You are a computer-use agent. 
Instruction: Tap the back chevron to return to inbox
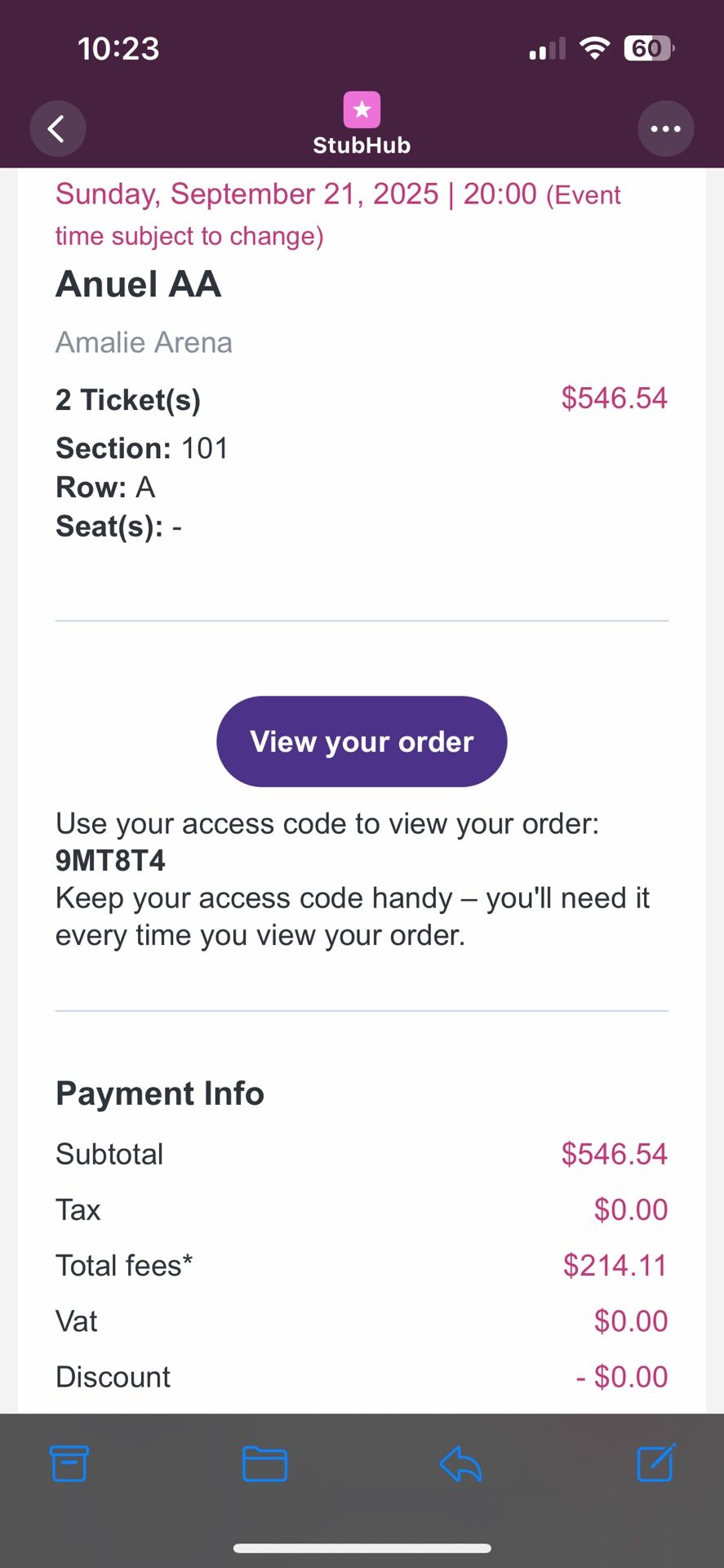pos(57,128)
